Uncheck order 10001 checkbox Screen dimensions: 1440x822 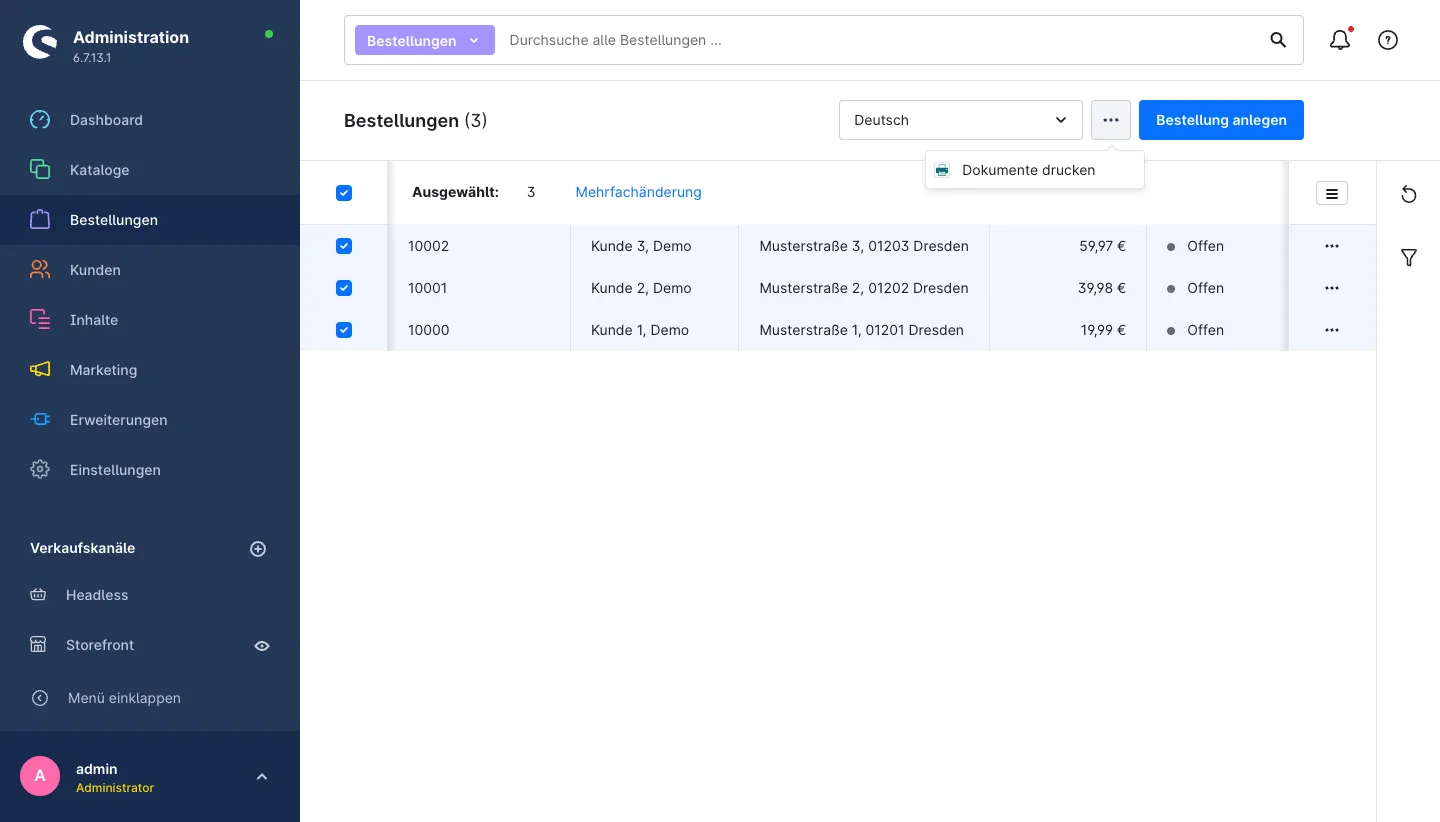point(344,288)
